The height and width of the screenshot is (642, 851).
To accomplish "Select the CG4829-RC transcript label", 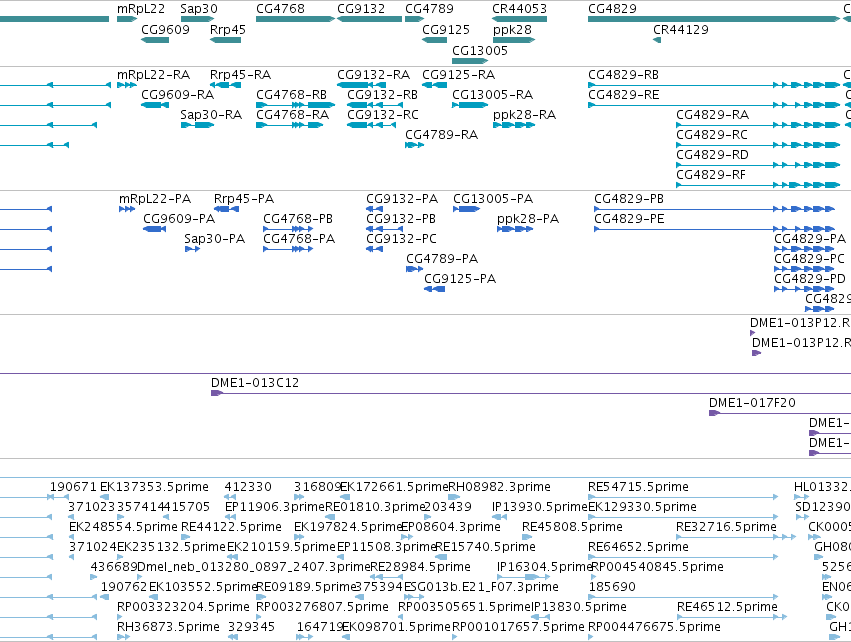I will tap(712, 135).
